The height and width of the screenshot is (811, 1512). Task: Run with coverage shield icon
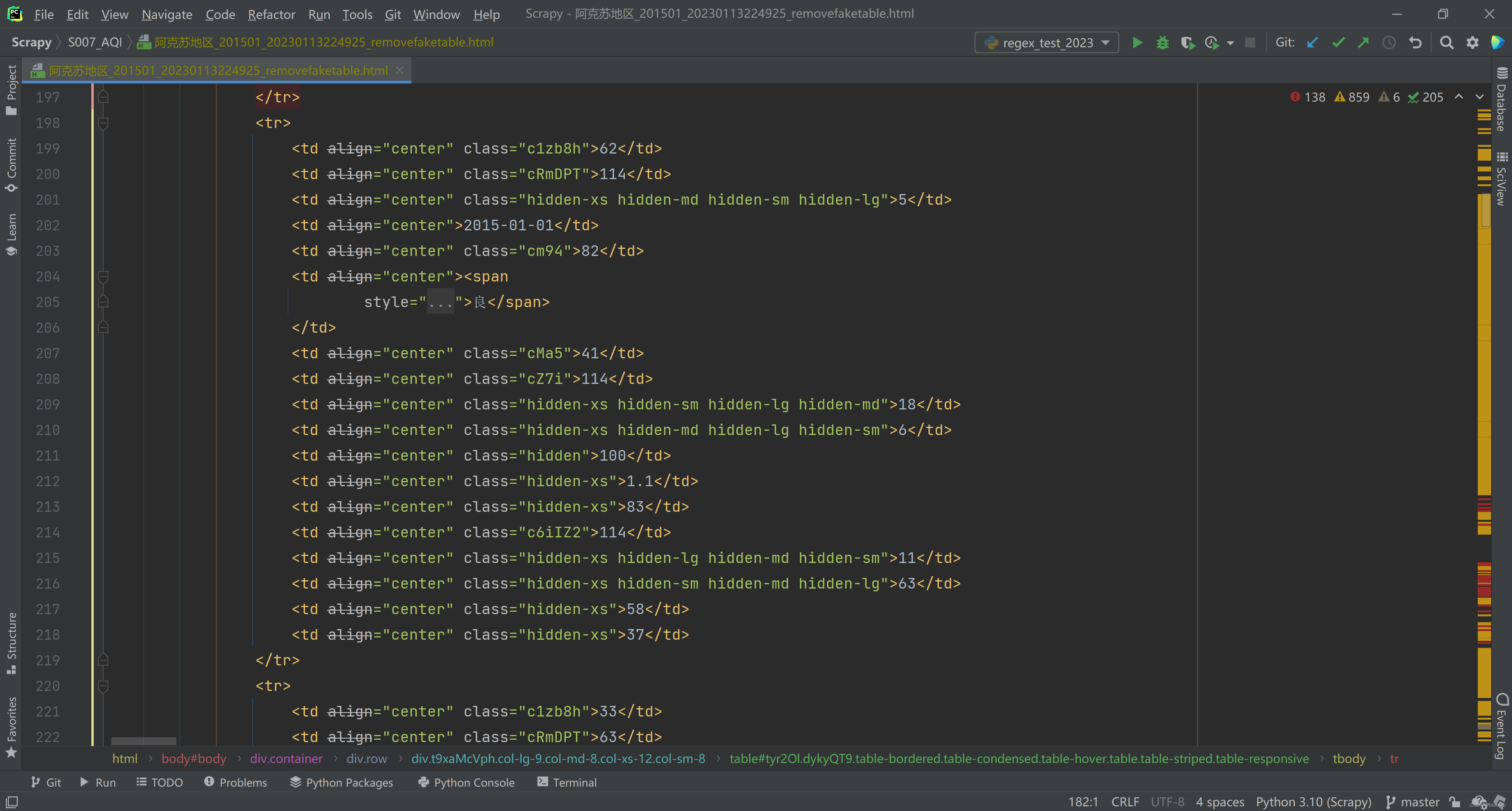(x=1187, y=42)
